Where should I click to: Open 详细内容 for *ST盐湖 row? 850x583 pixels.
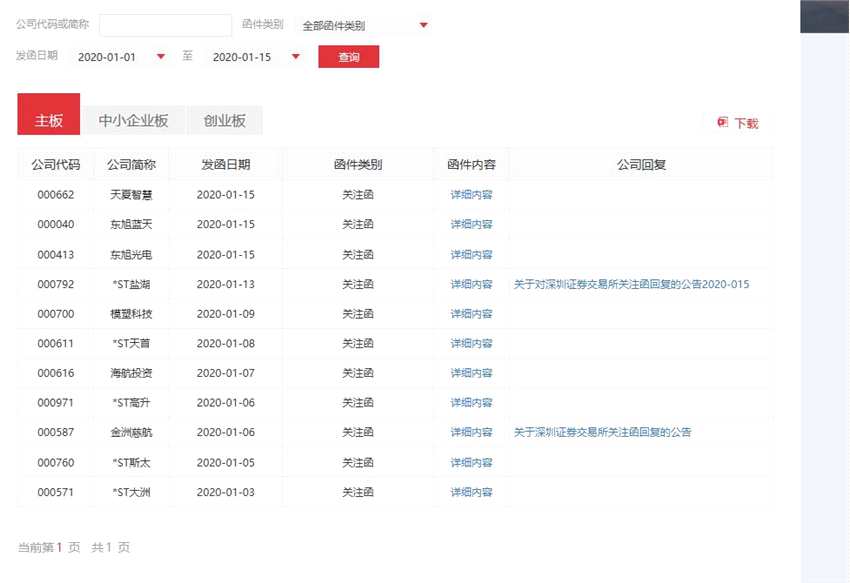click(x=471, y=284)
